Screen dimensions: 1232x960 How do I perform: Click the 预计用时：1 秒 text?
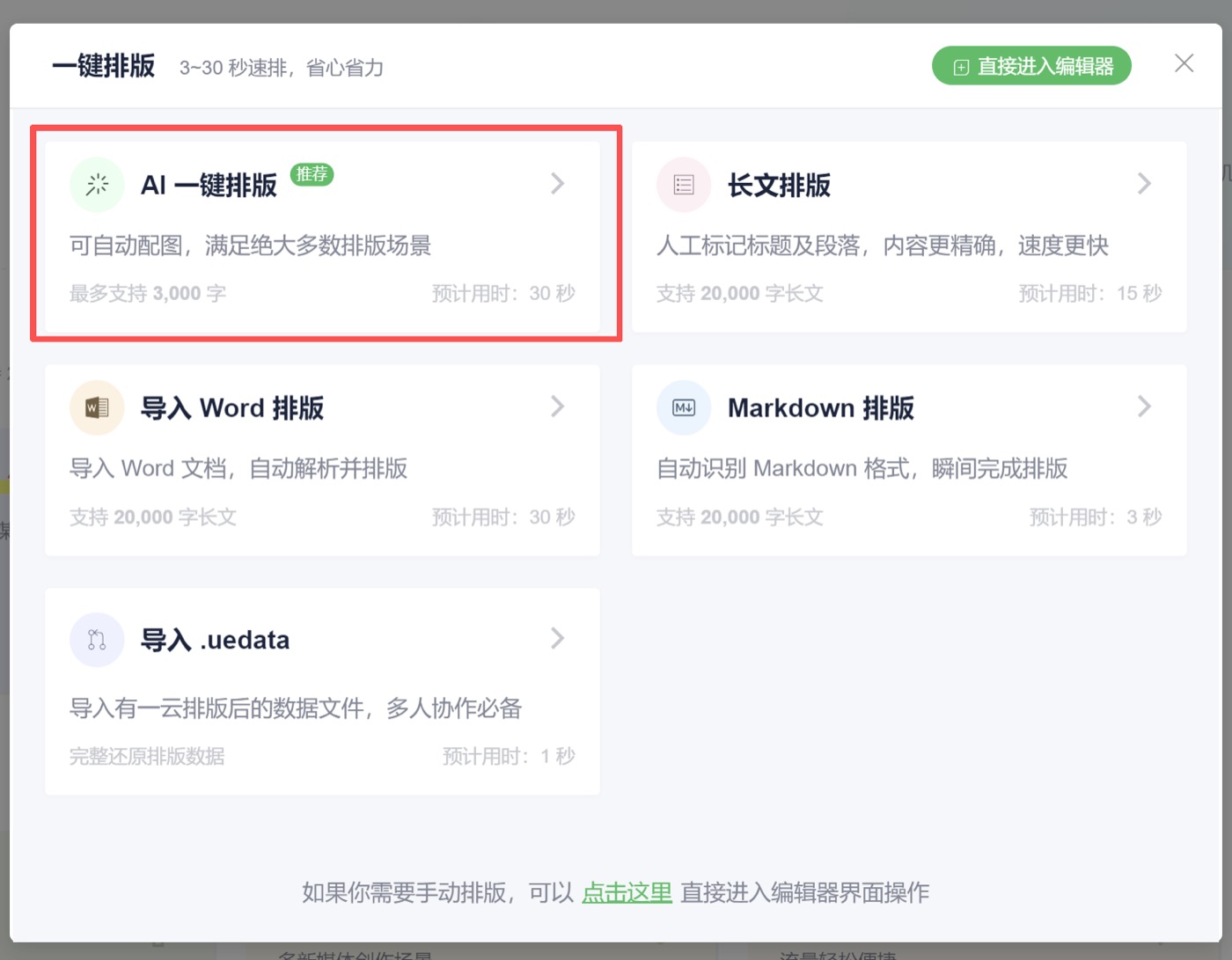click(509, 757)
